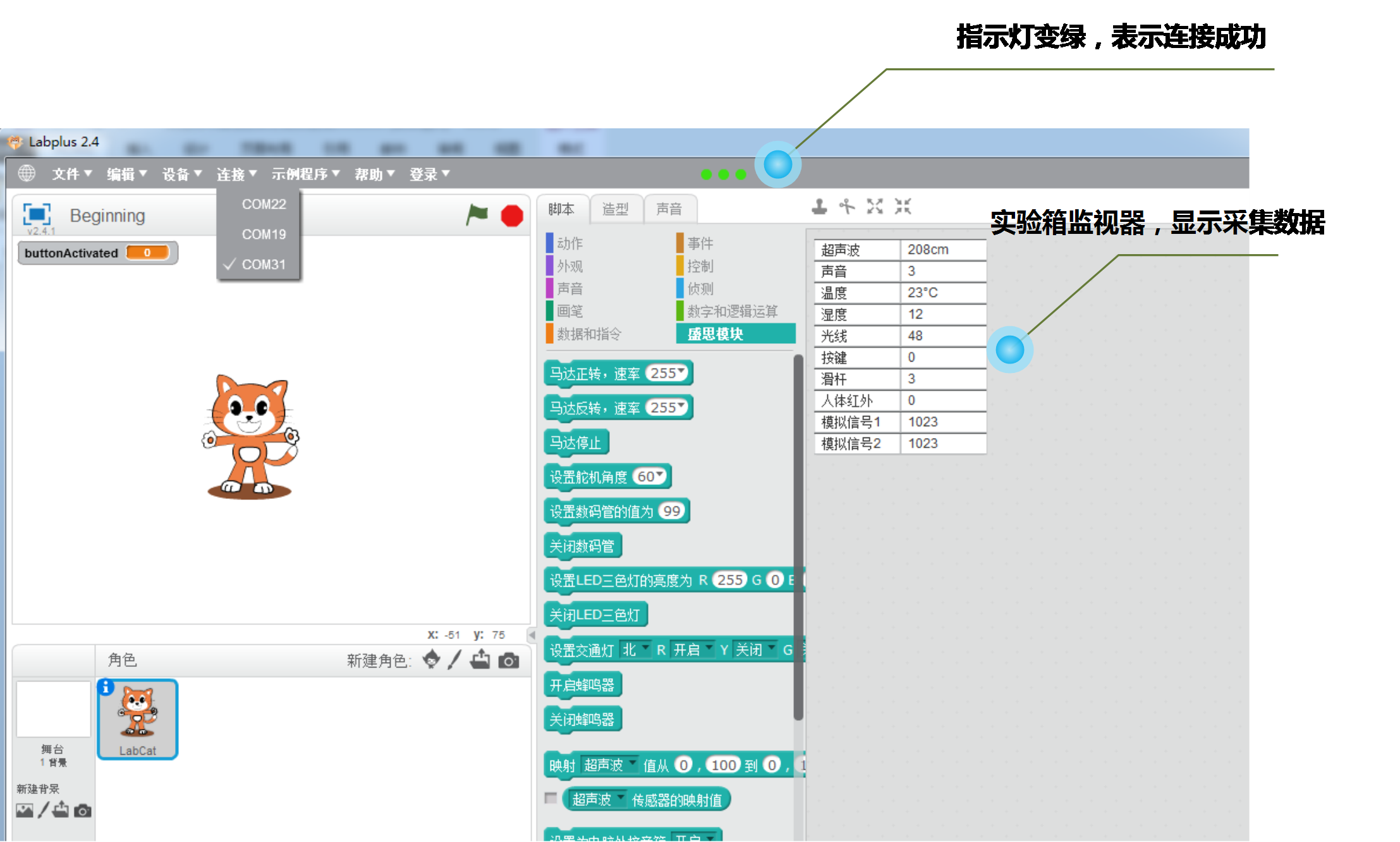Viewport: 1400px width, 842px height.
Task: Open the 设备 menu
Action: 181,174
